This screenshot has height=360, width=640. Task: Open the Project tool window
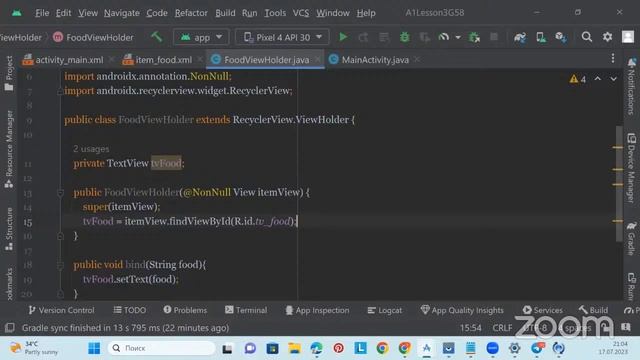coord(9,73)
